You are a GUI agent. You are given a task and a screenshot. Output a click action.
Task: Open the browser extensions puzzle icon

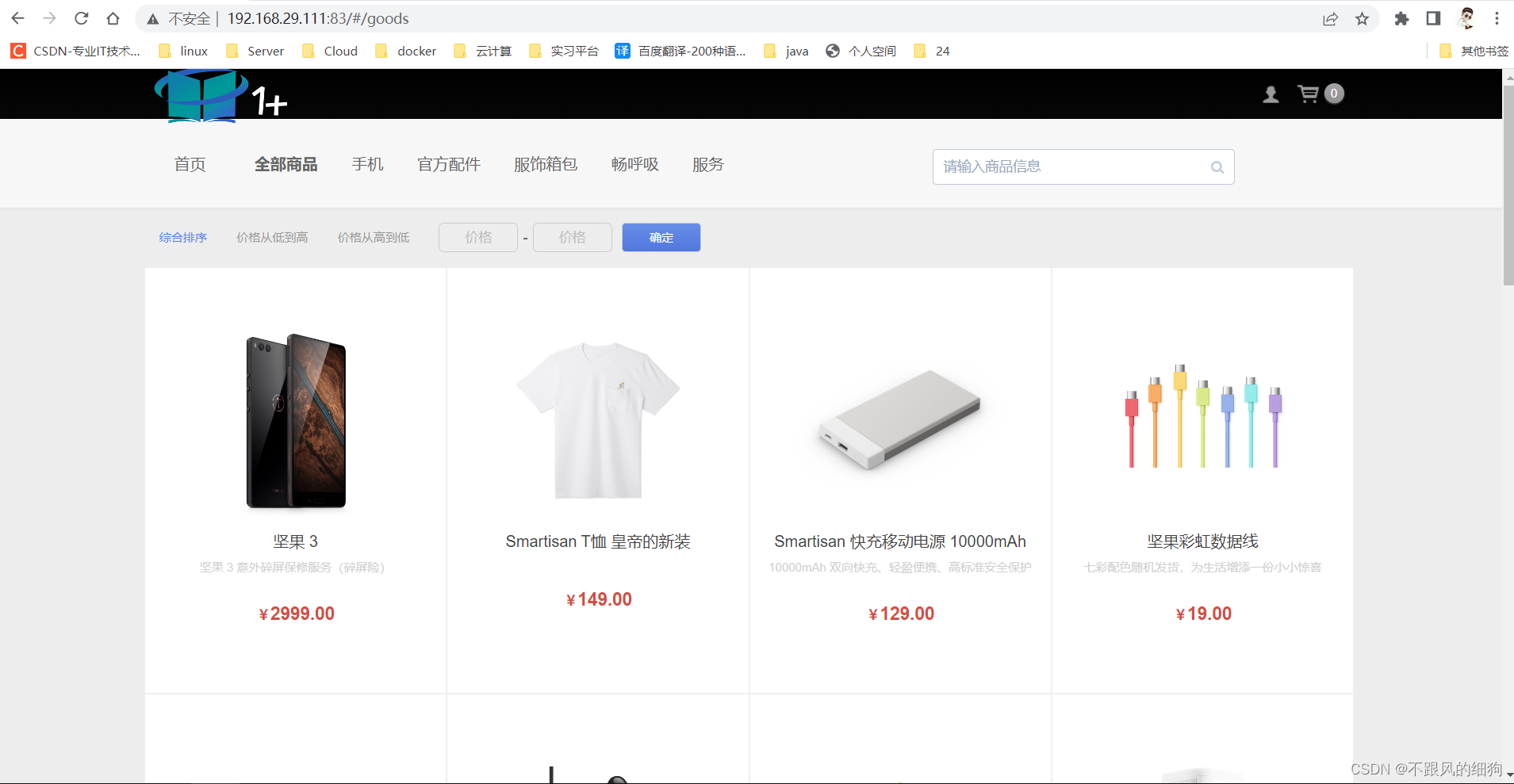click(x=1401, y=18)
